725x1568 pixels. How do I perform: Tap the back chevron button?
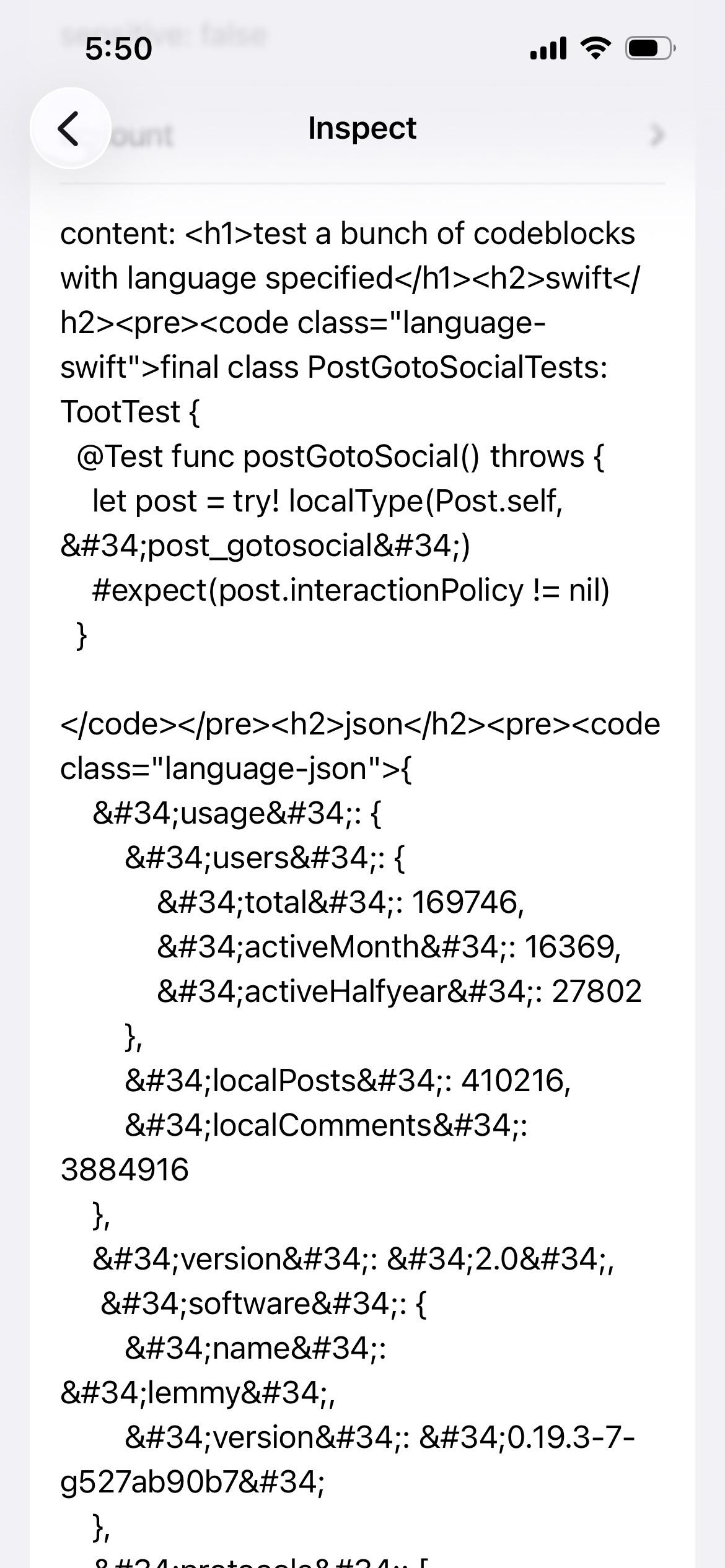pos(70,128)
